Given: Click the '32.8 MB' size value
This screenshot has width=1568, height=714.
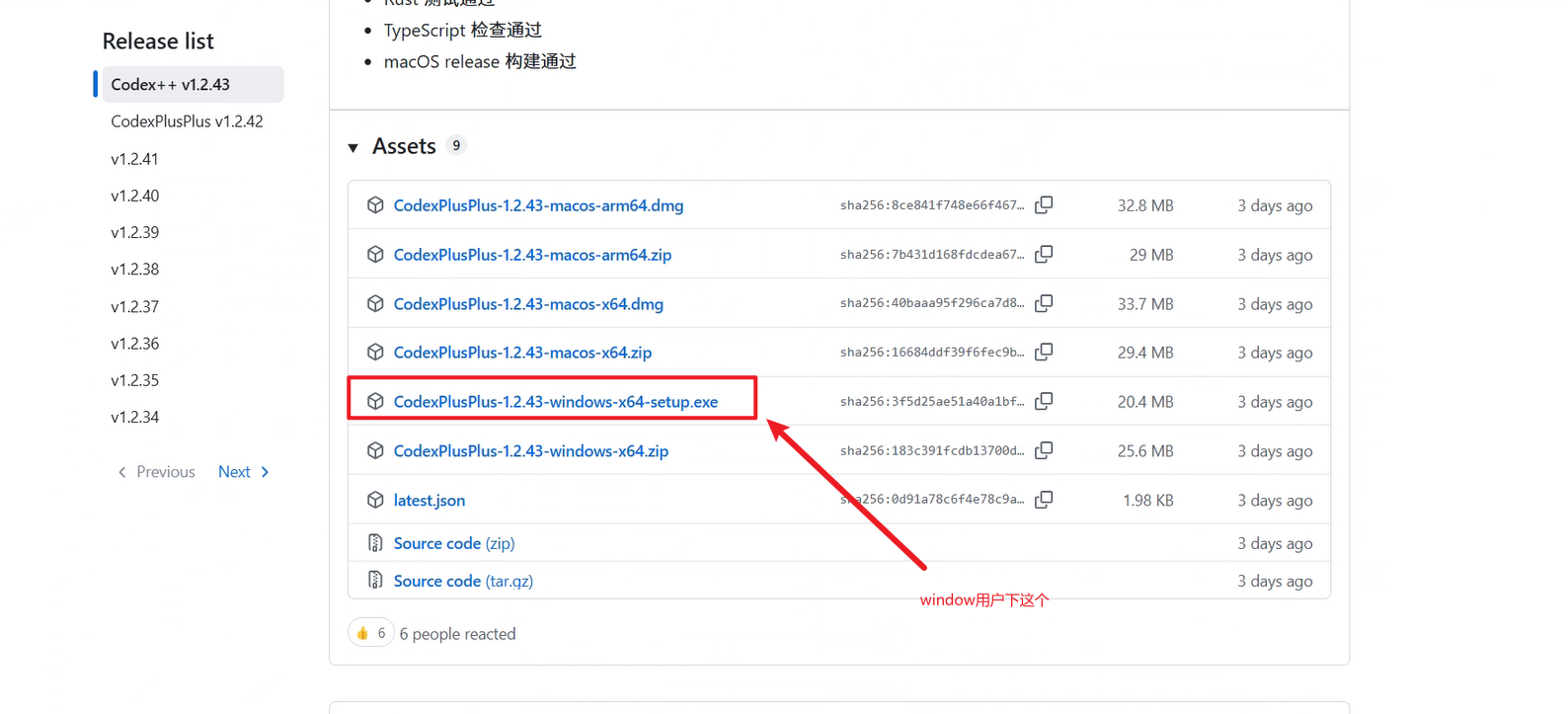Looking at the screenshot, I should [x=1145, y=205].
